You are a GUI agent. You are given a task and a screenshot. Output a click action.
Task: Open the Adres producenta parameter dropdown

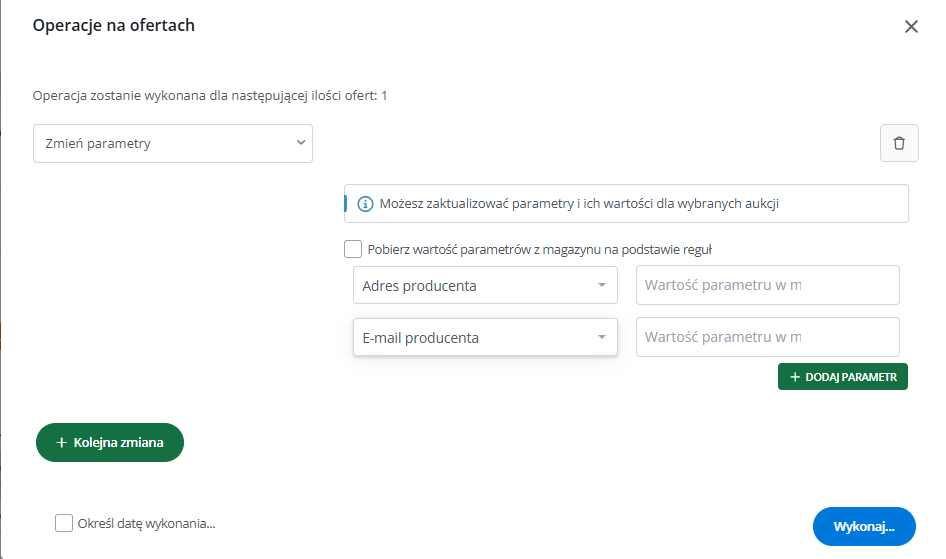pos(485,285)
